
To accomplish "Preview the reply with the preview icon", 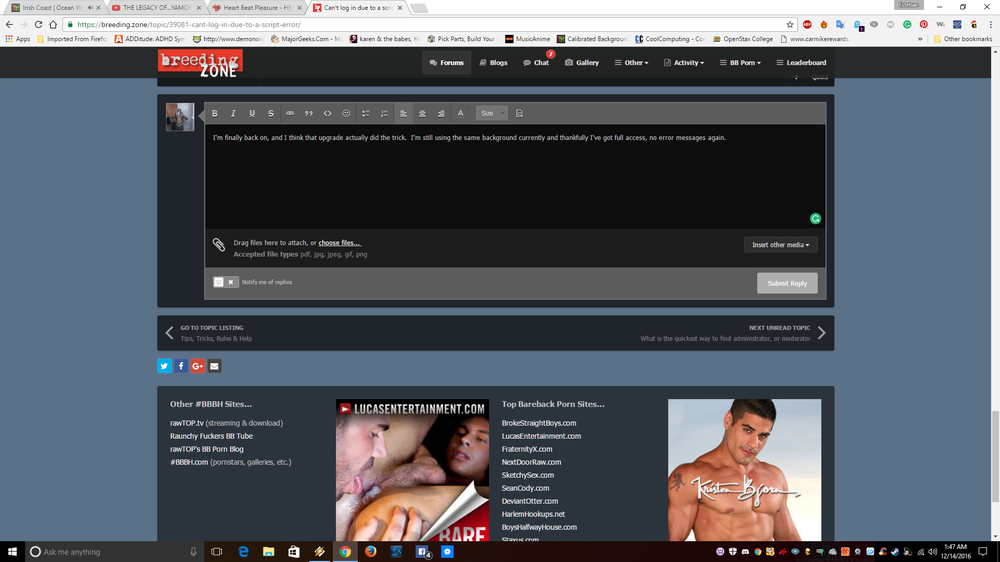I will click(x=519, y=114).
